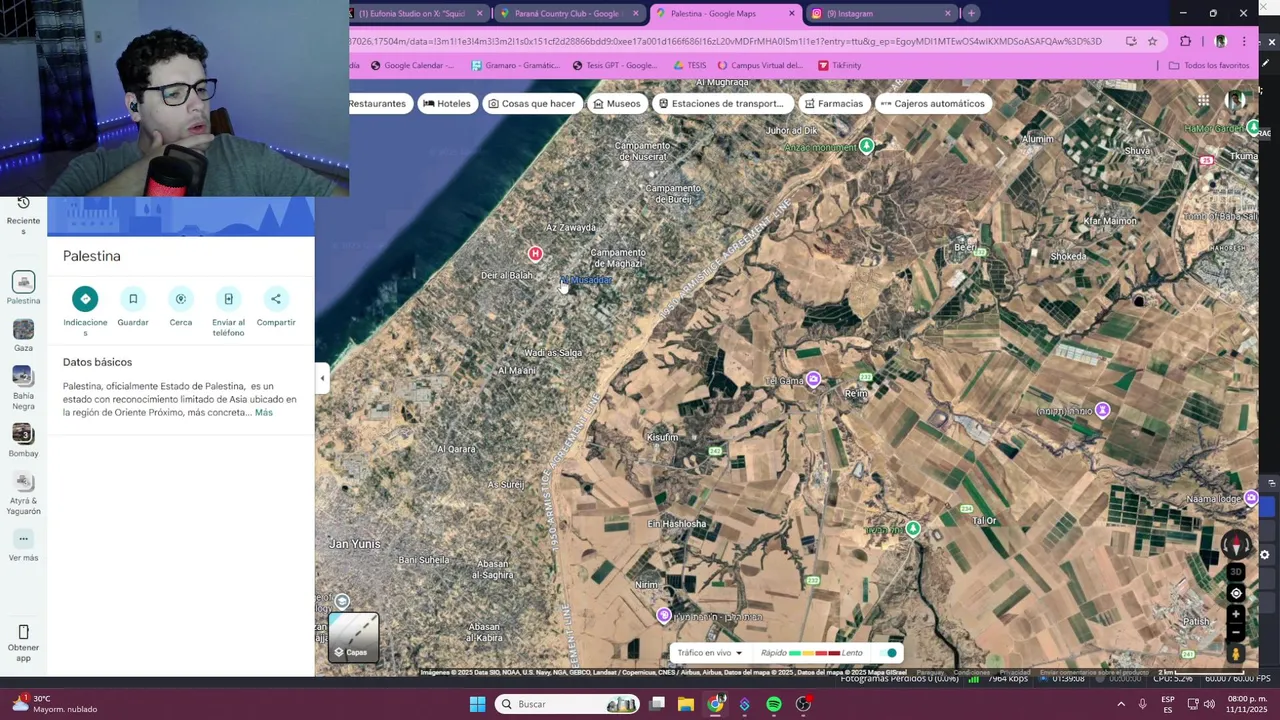Select the Cajeros automáticos chip
The height and width of the screenshot is (720, 1280).
pos(933,103)
